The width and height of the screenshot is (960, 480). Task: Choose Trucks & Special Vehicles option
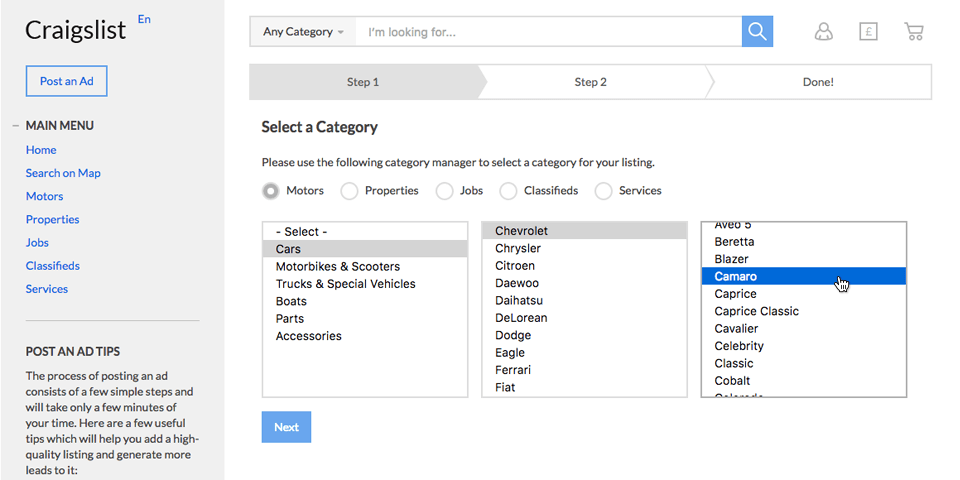coord(365,284)
